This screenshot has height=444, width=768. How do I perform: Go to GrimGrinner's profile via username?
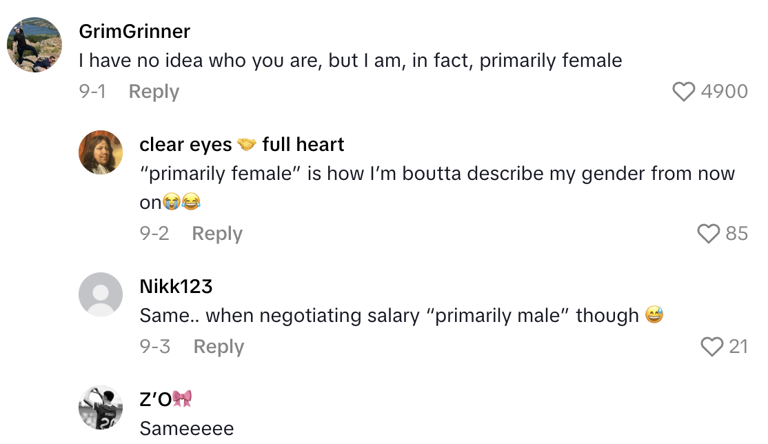[x=134, y=31]
